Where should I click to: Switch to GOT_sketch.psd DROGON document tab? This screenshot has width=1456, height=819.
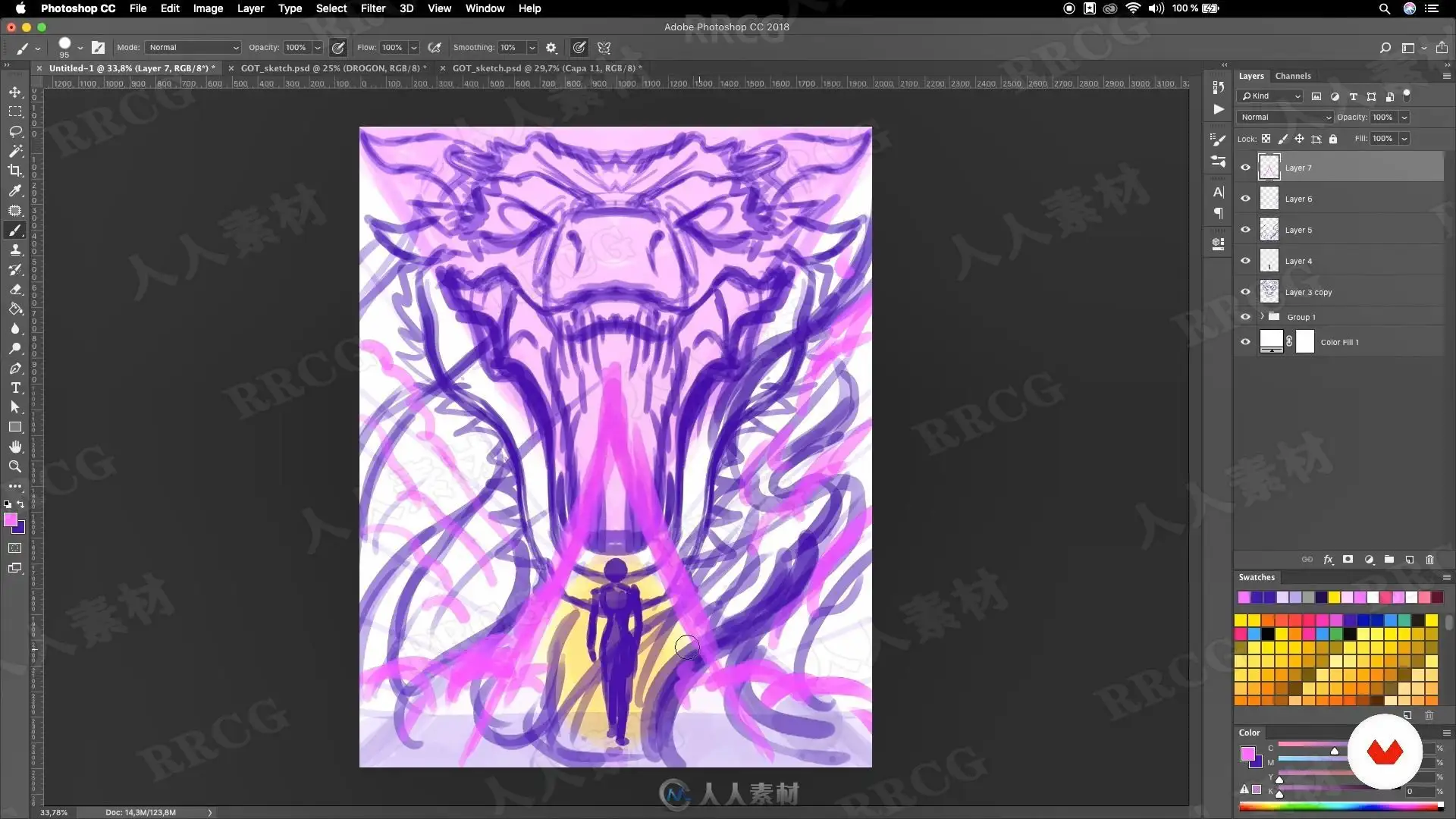[x=333, y=68]
